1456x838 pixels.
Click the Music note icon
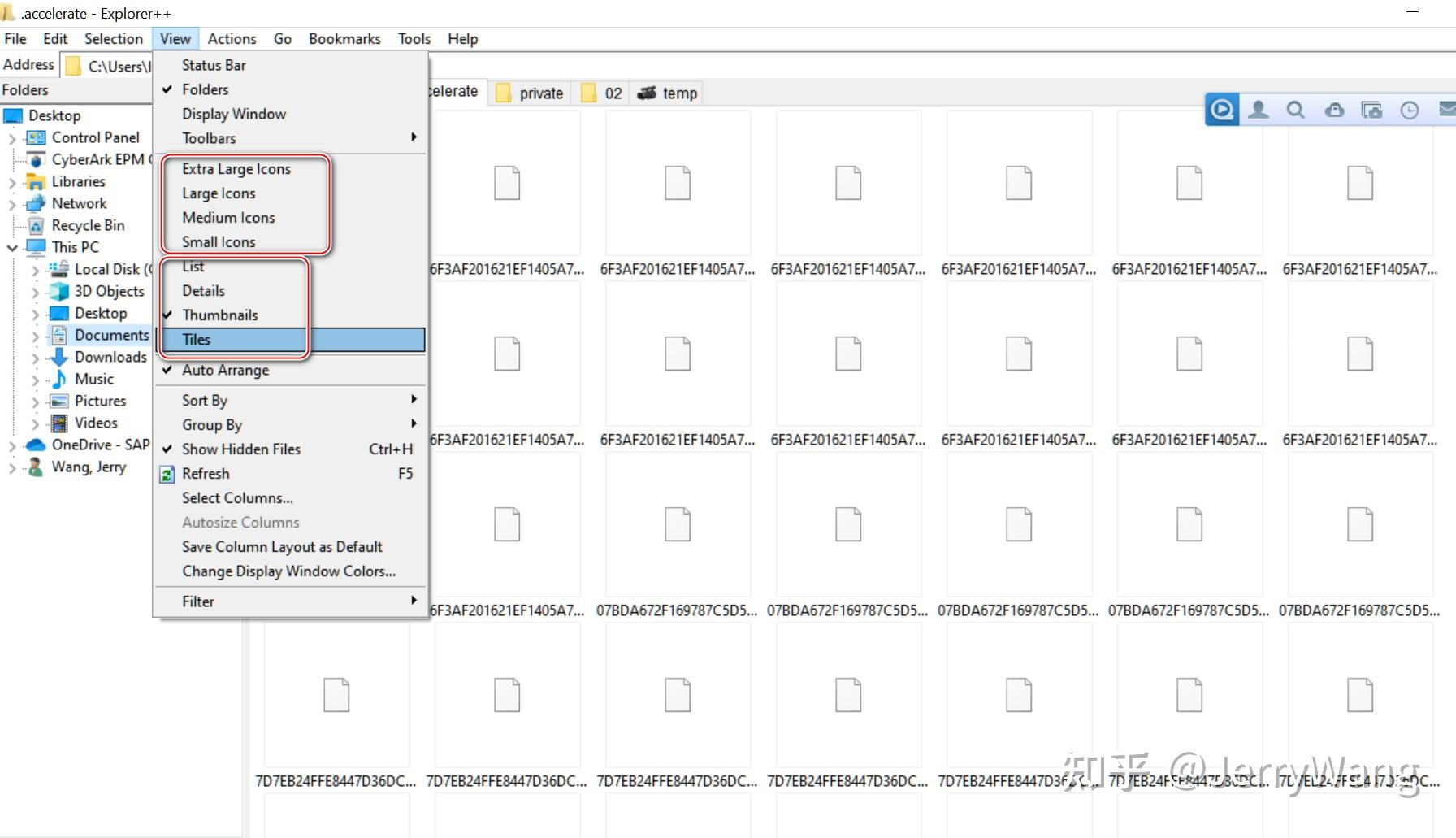point(59,379)
